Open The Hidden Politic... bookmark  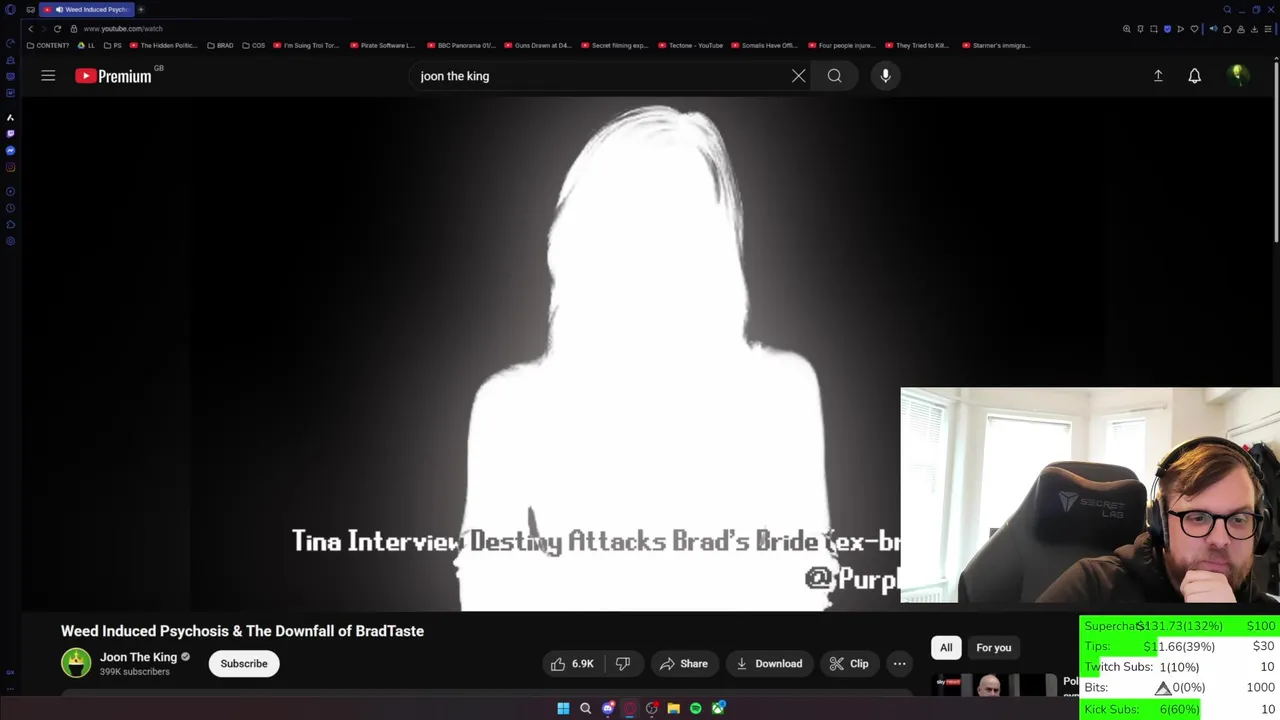pyautogui.click(x=163, y=45)
